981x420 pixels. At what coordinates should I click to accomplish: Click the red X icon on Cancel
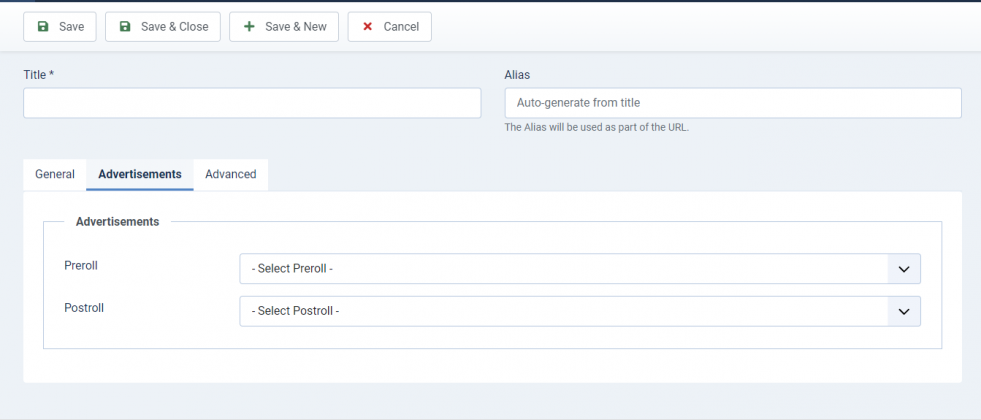point(368,27)
